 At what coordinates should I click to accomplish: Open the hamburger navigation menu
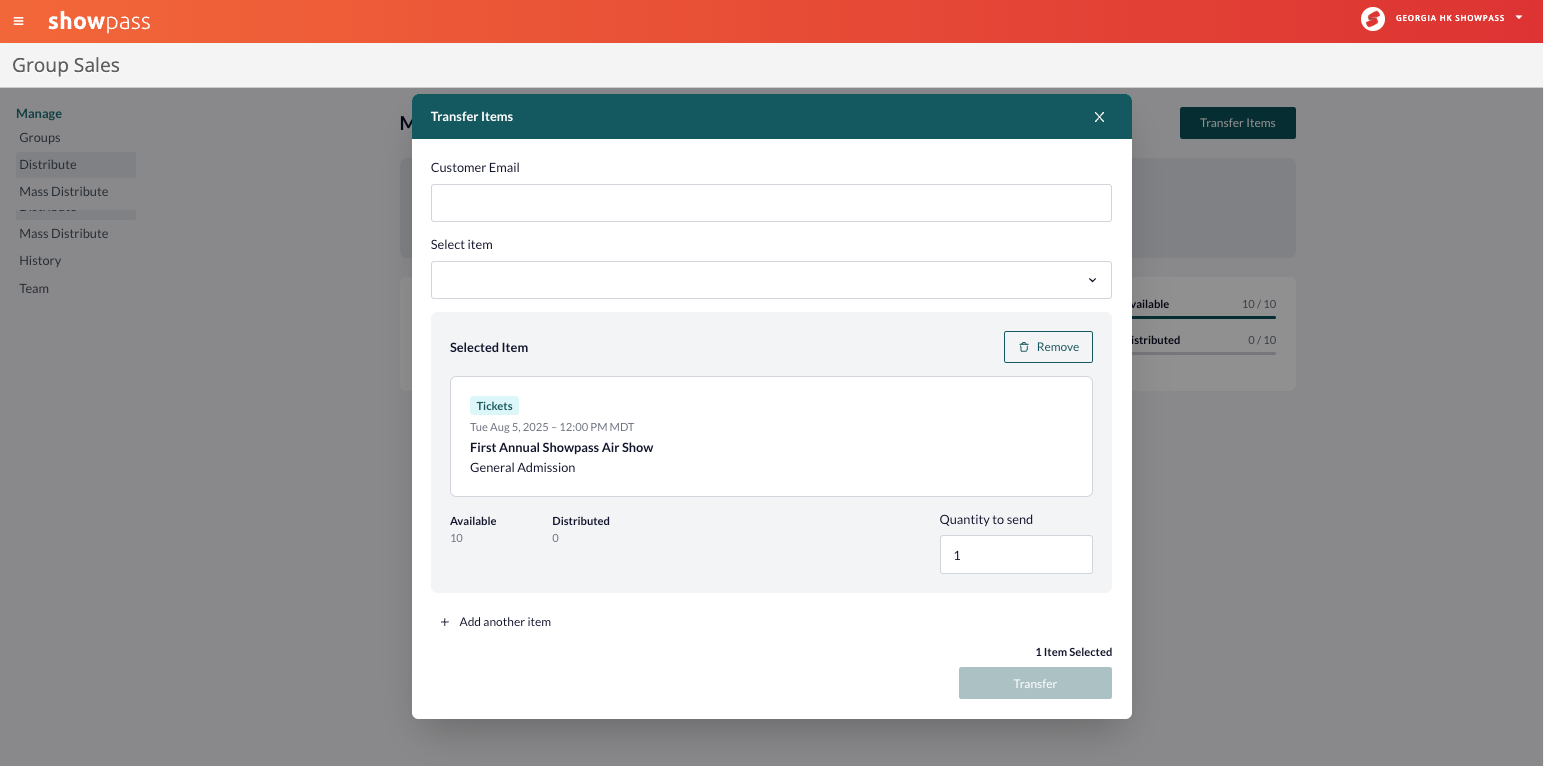coord(18,21)
